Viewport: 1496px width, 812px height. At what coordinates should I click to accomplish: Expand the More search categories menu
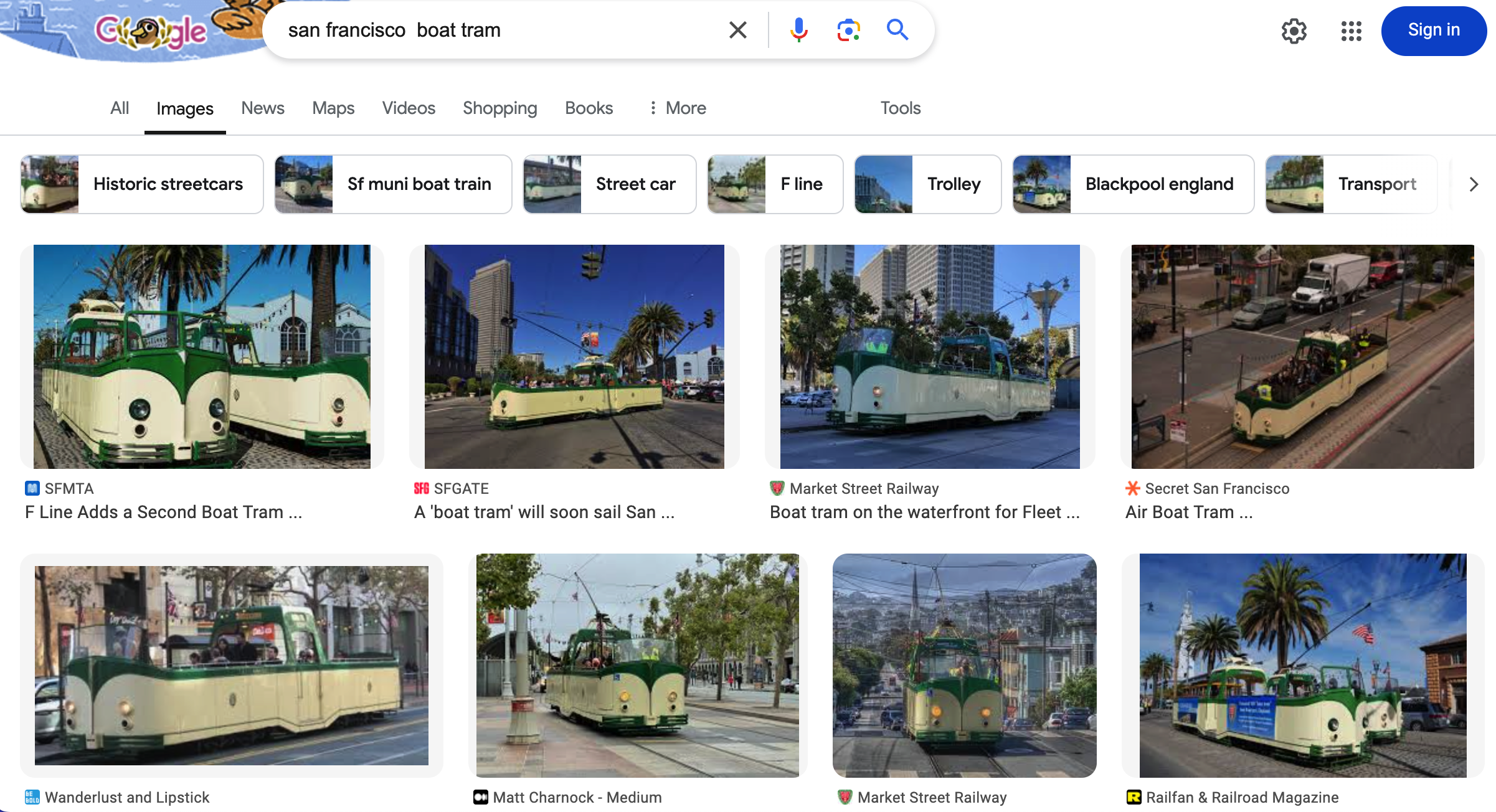coord(677,108)
